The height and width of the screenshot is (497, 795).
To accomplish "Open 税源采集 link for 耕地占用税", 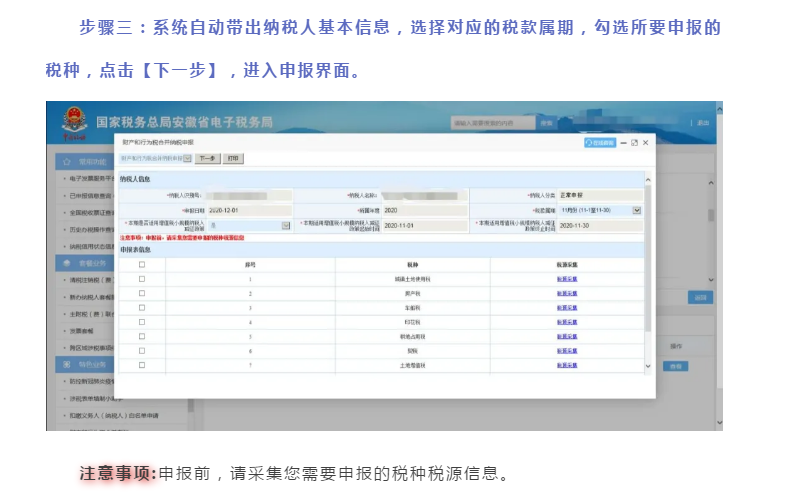I will pos(567,337).
